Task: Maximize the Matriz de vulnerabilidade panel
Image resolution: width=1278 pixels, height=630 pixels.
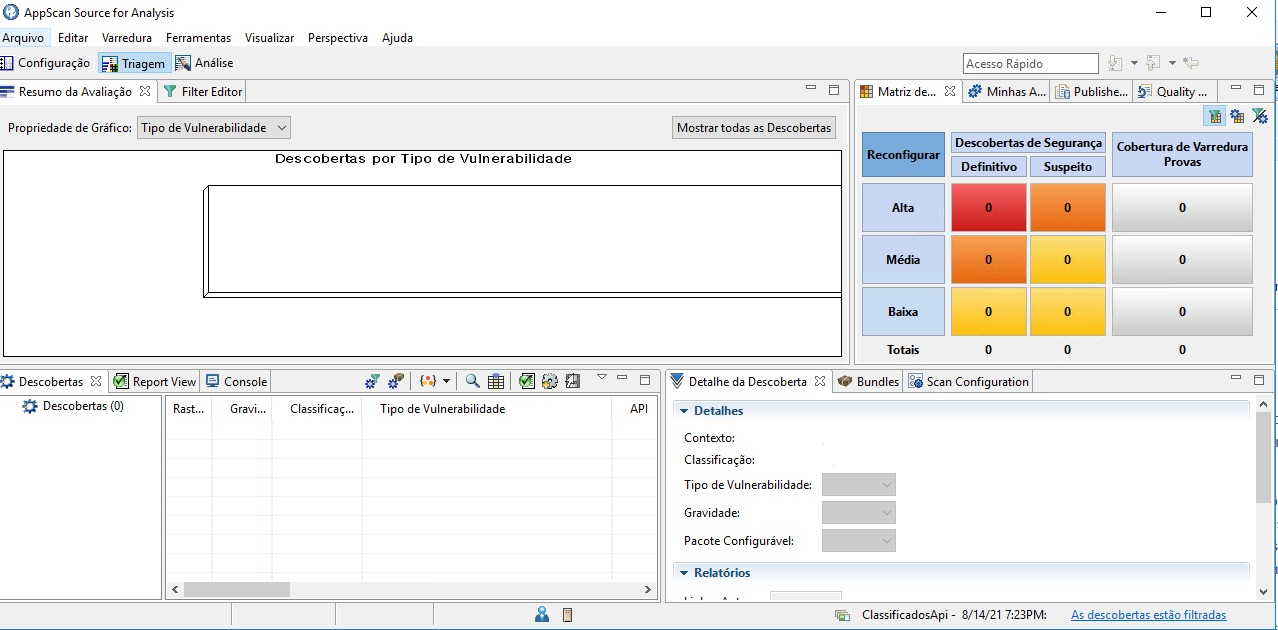Action: coord(1259,90)
